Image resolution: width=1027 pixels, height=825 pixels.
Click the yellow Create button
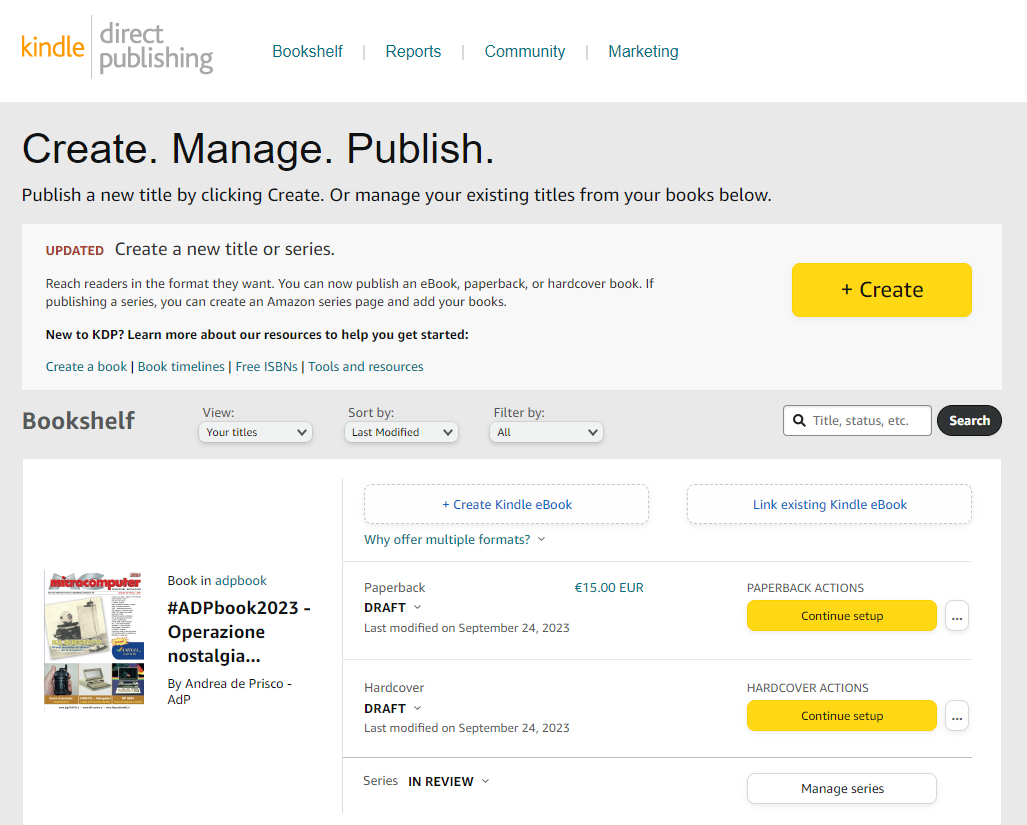pyautogui.click(x=882, y=290)
